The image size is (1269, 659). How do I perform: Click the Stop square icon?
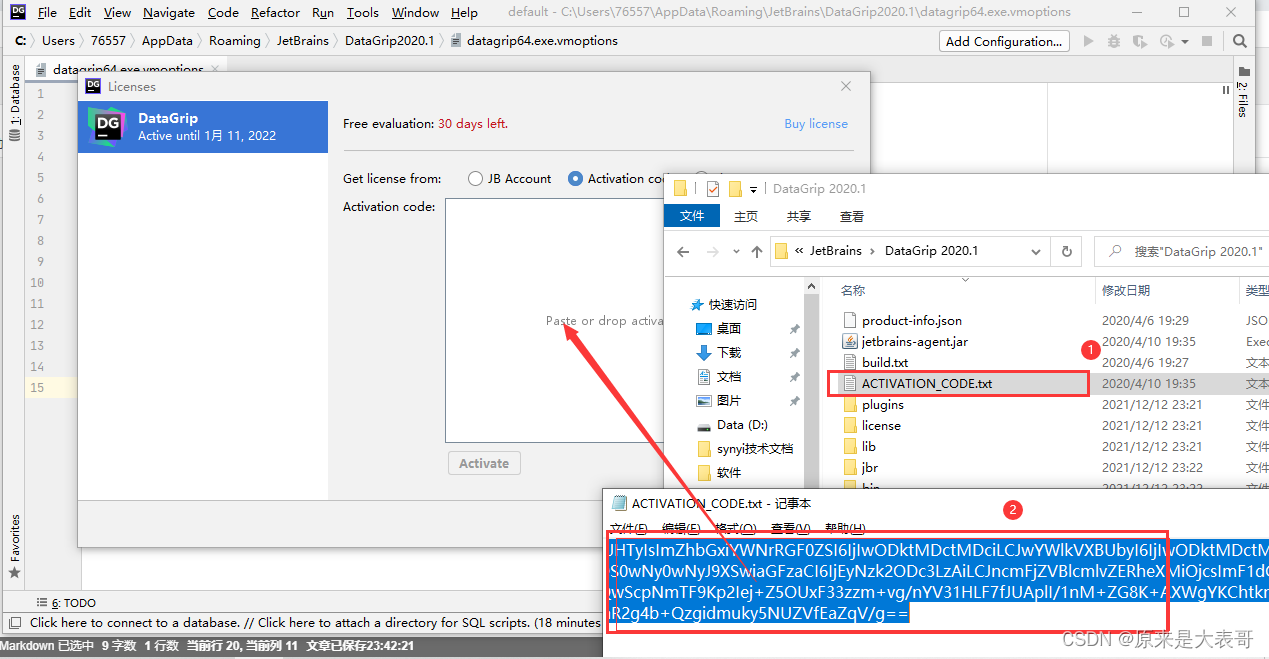[1207, 41]
